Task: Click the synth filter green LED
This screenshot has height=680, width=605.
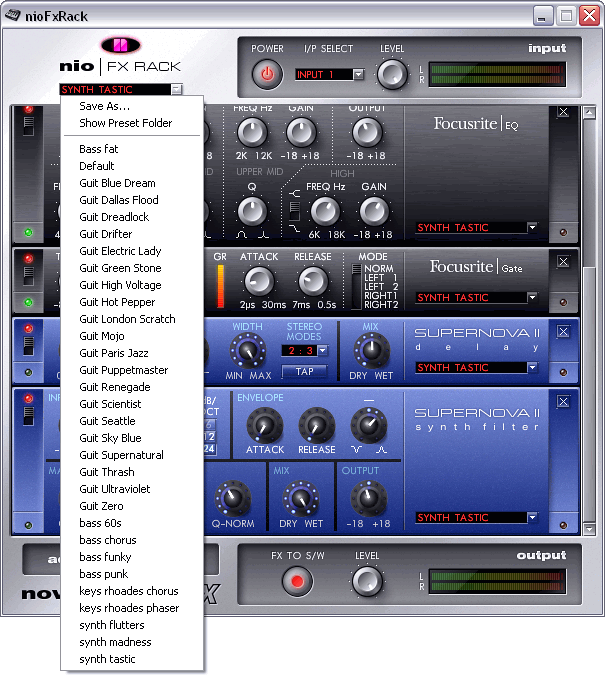Action: tap(29, 526)
